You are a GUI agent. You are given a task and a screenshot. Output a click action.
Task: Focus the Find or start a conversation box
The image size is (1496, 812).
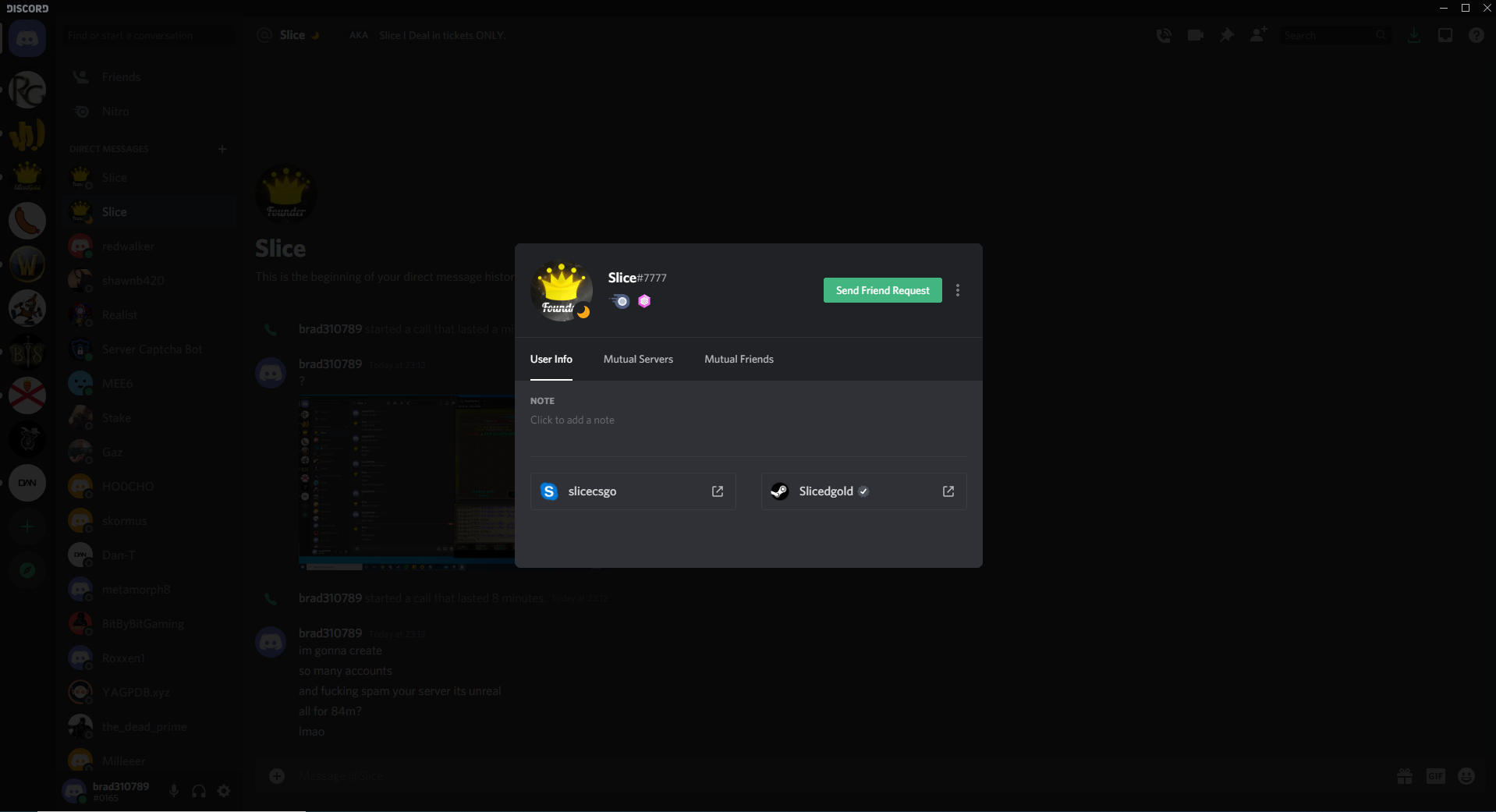(x=149, y=36)
